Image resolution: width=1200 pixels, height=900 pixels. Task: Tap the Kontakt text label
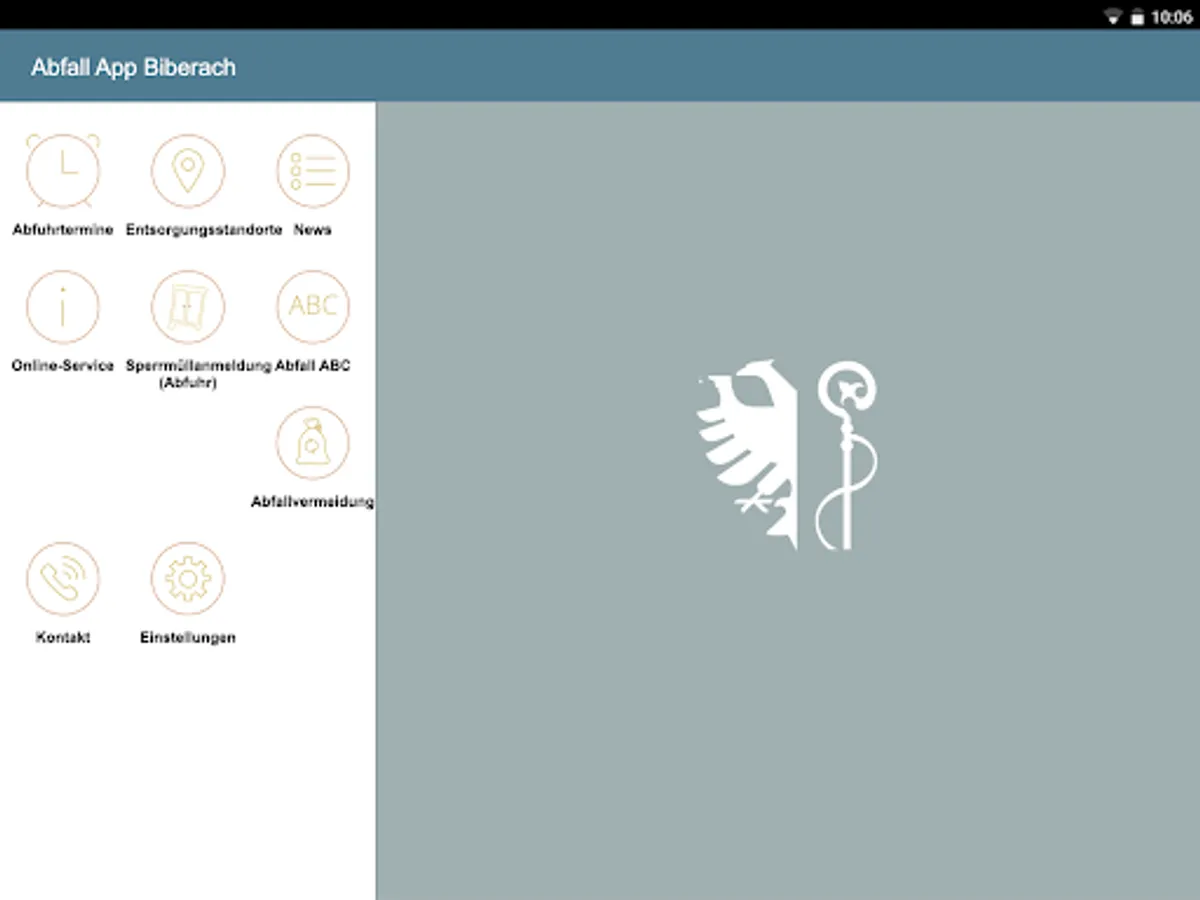pyautogui.click(x=63, y=637)
